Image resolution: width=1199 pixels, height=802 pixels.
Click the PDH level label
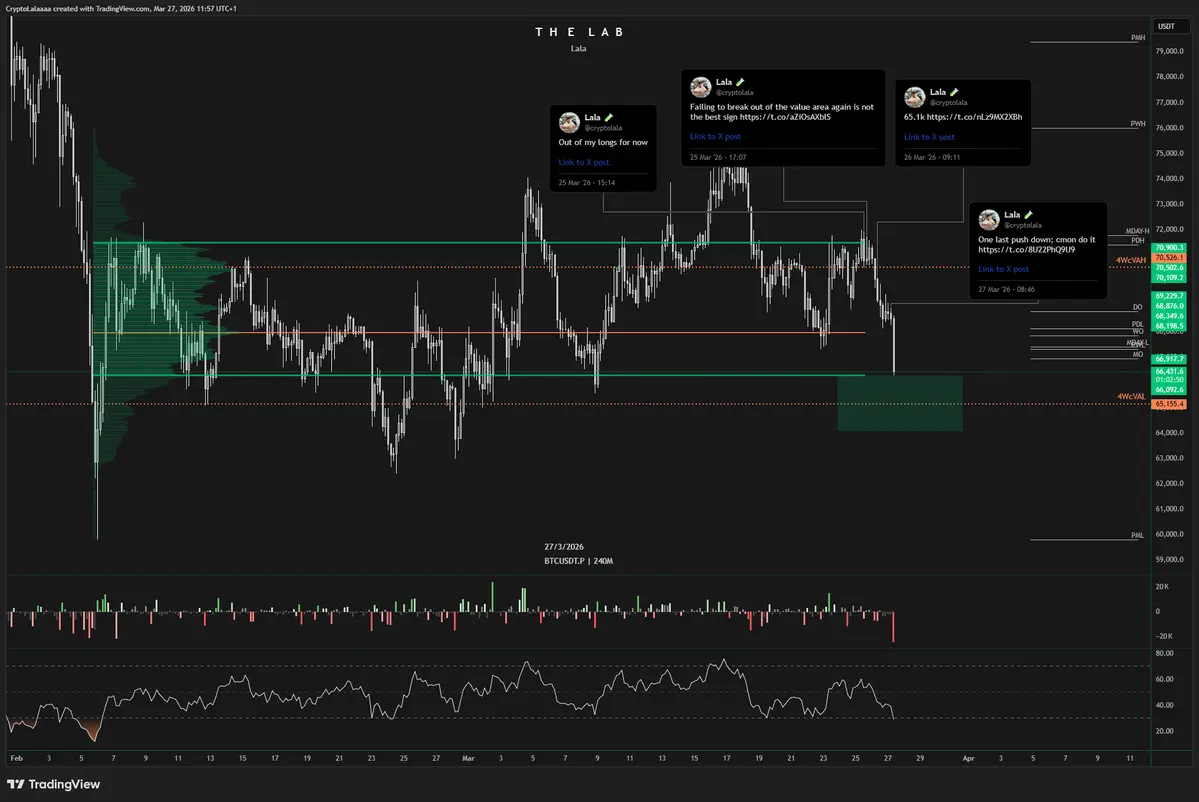[x=1138, y=240]
